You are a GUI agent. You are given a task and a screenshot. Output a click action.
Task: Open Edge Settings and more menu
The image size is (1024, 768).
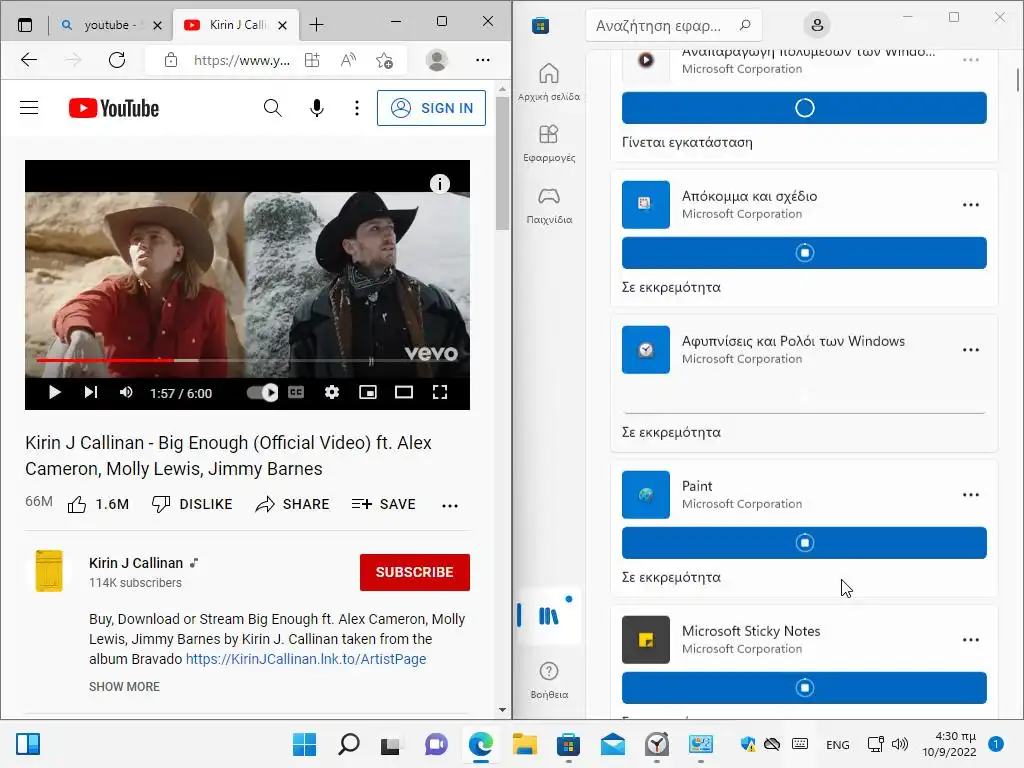(483, 60)
